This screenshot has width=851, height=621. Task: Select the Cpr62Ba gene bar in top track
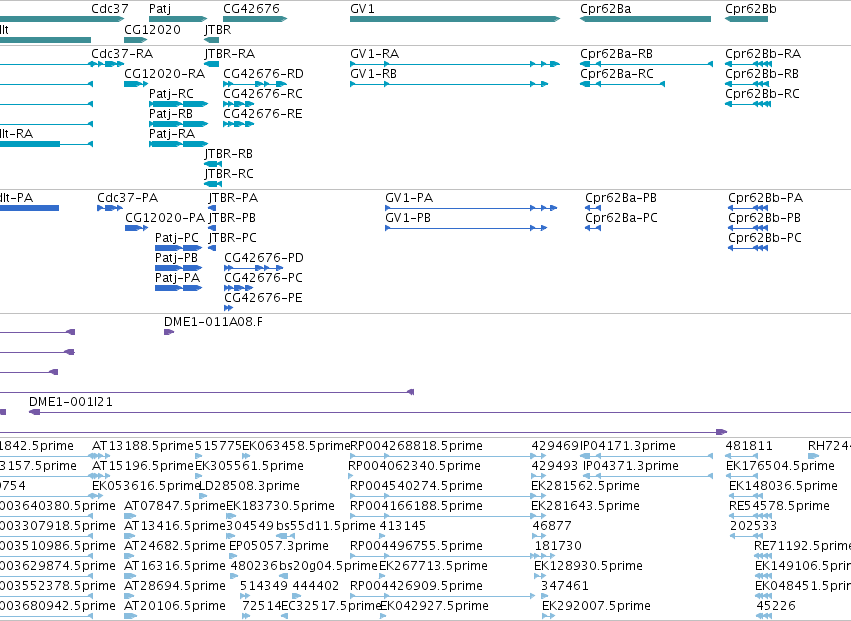[x=645, y=19]
